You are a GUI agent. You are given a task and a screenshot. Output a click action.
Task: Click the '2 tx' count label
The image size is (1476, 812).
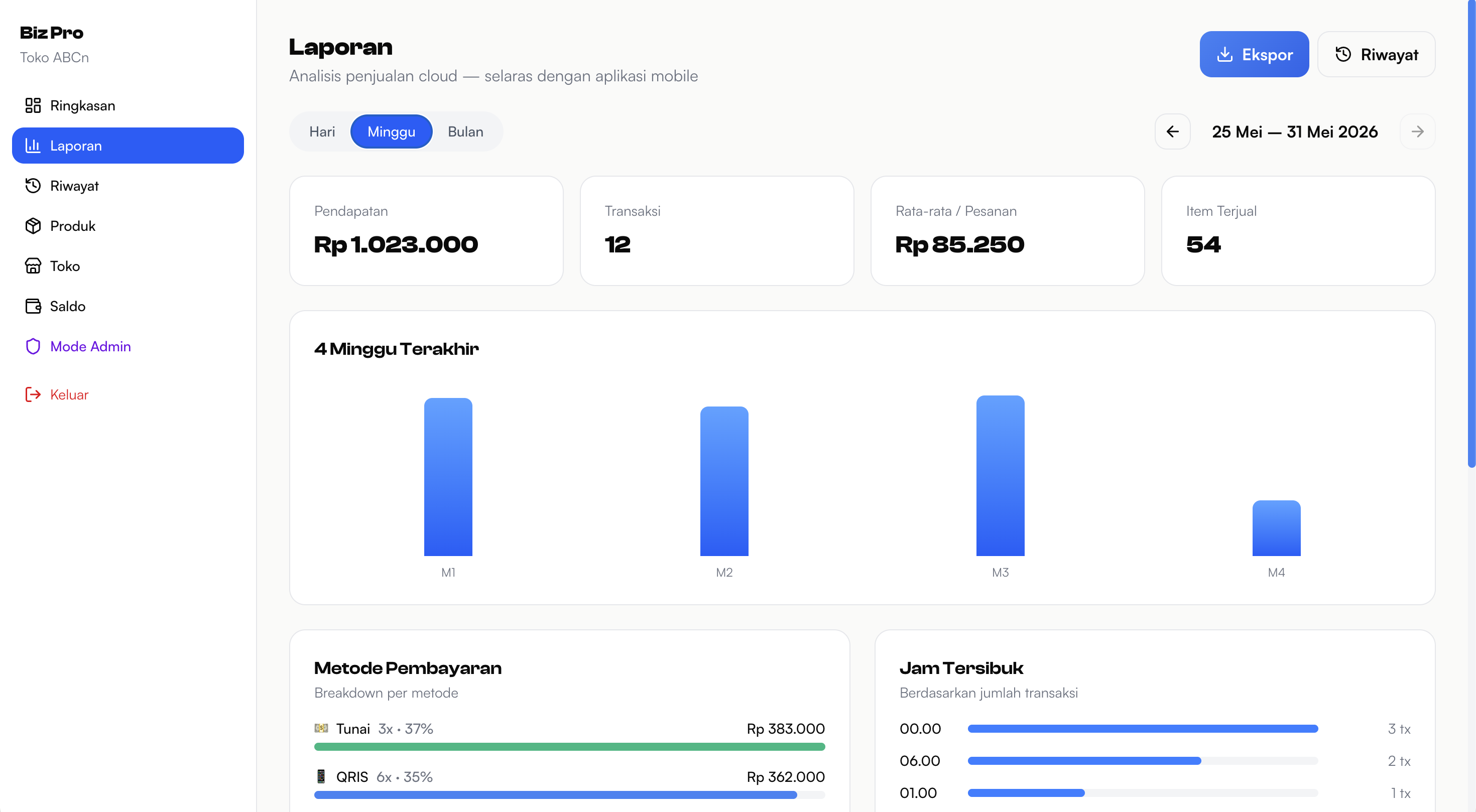coord(1399,761)
